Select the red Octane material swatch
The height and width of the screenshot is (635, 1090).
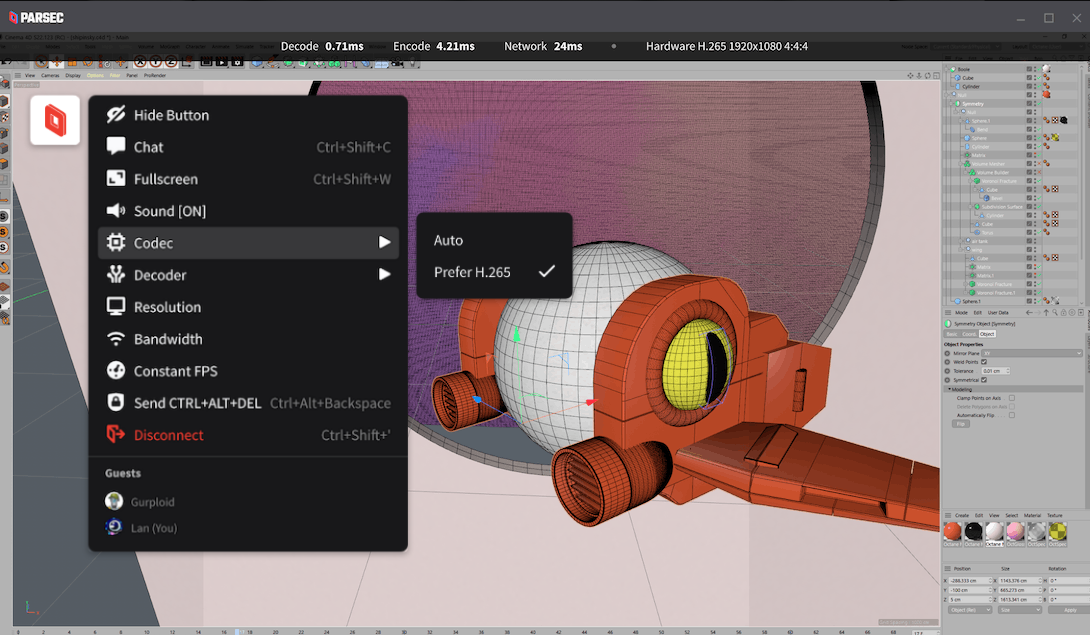pyautogui.click(x=952, y=532)
